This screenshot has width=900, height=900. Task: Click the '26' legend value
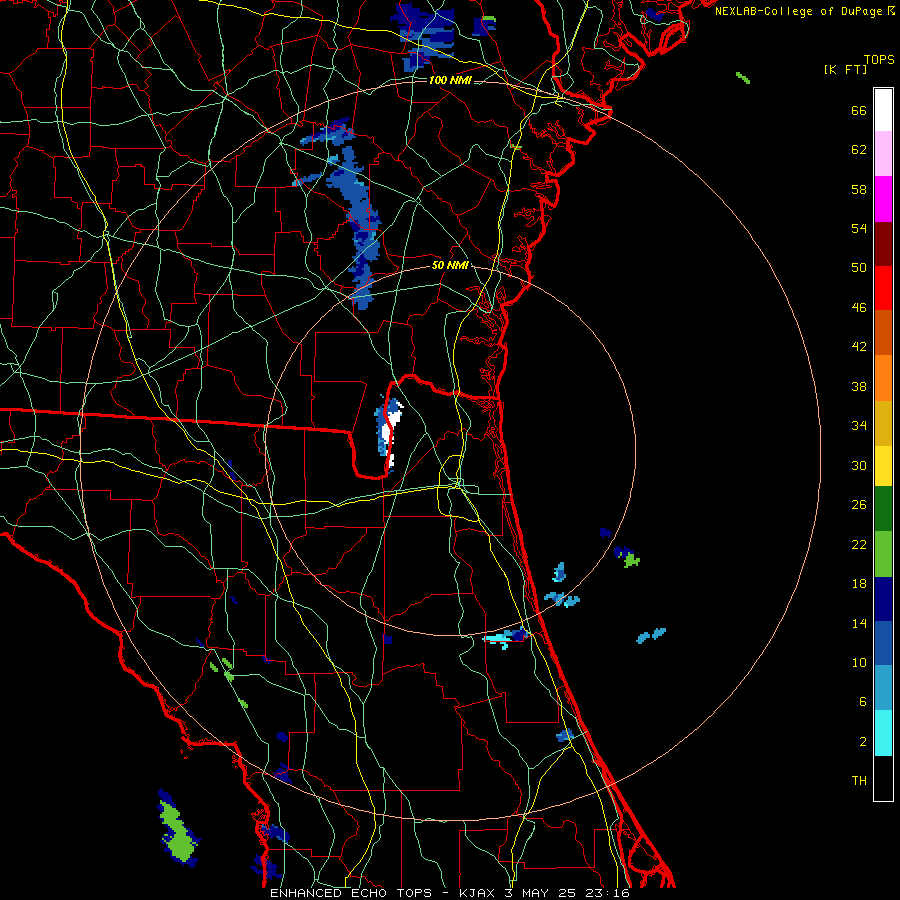tap(859, 505)
